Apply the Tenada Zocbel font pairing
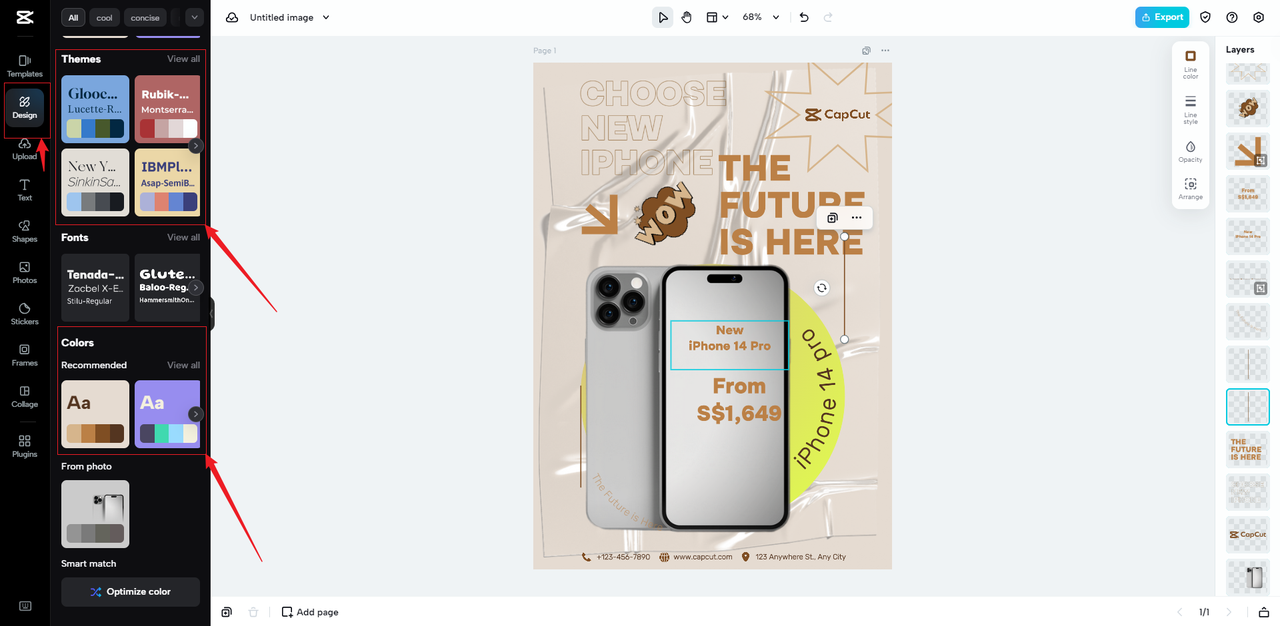This screenshot has height=626, width=1280. click(x=95, y=287)
